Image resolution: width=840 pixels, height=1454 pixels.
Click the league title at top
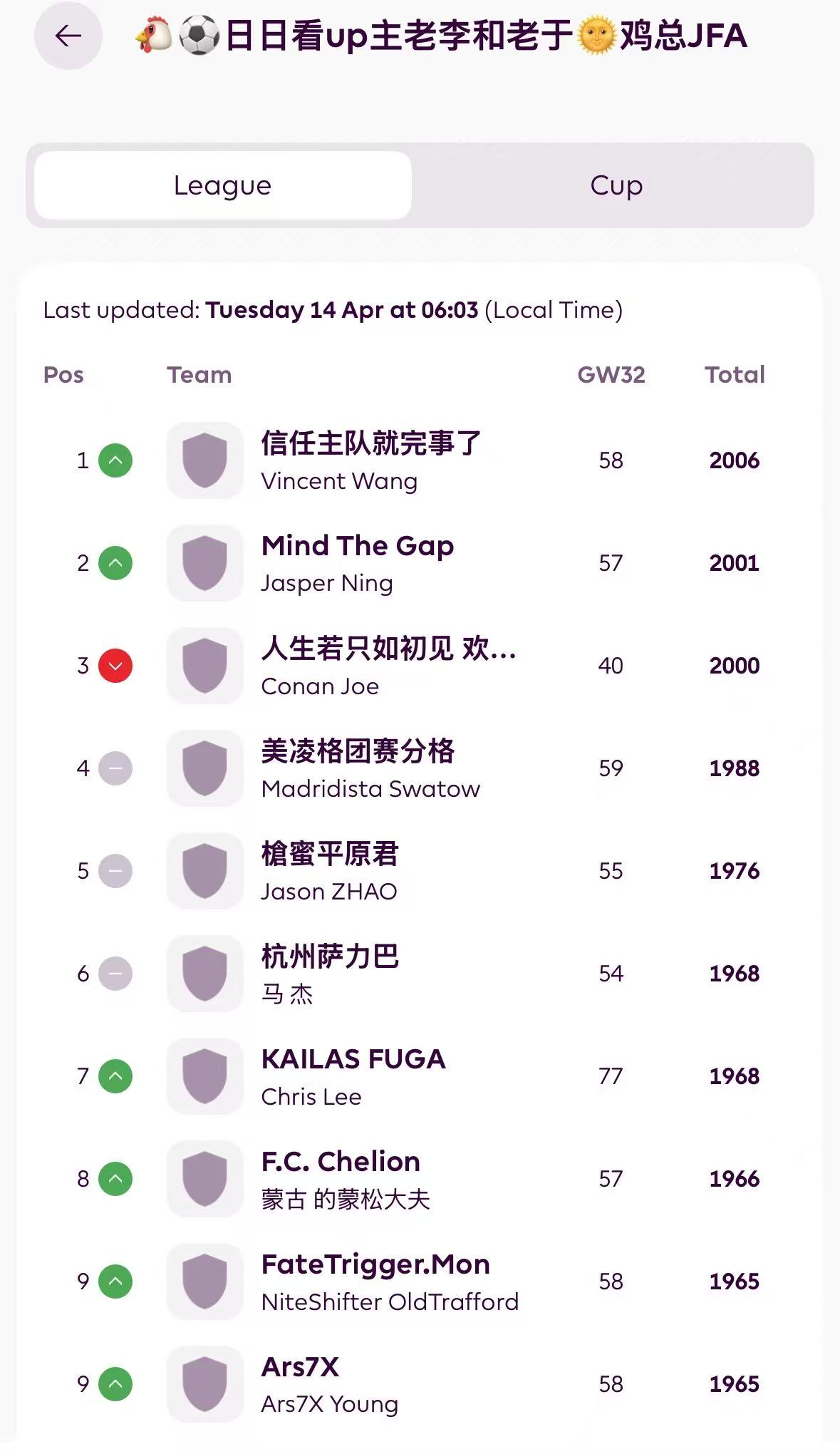(442, 36)
